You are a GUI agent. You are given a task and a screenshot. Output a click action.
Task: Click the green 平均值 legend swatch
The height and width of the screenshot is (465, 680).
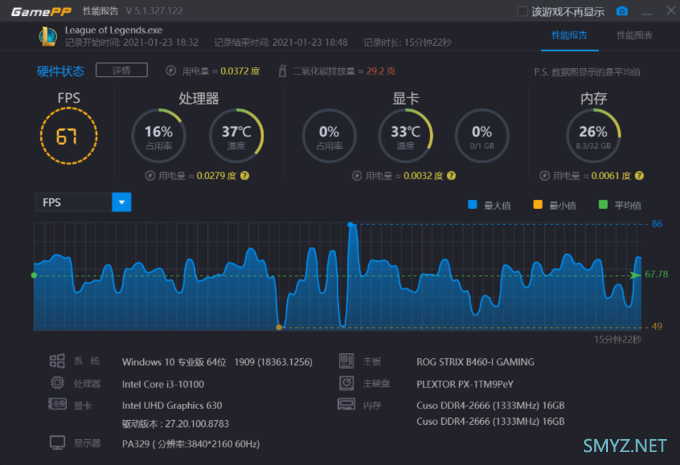tap(603, 205)
